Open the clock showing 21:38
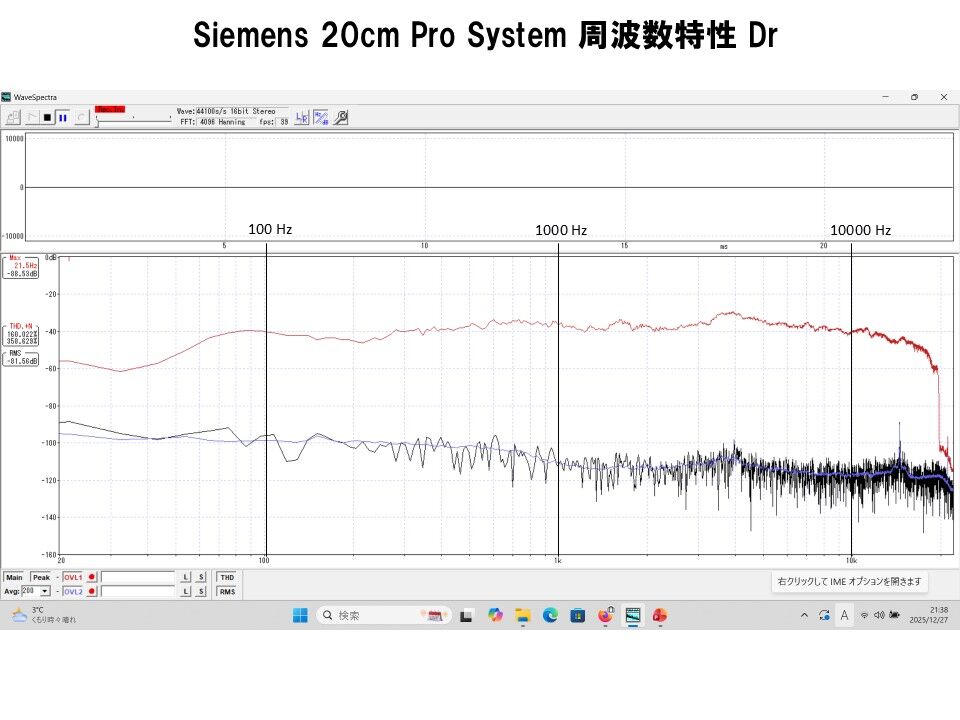This screenshot has width=960, height=720. 929,615
